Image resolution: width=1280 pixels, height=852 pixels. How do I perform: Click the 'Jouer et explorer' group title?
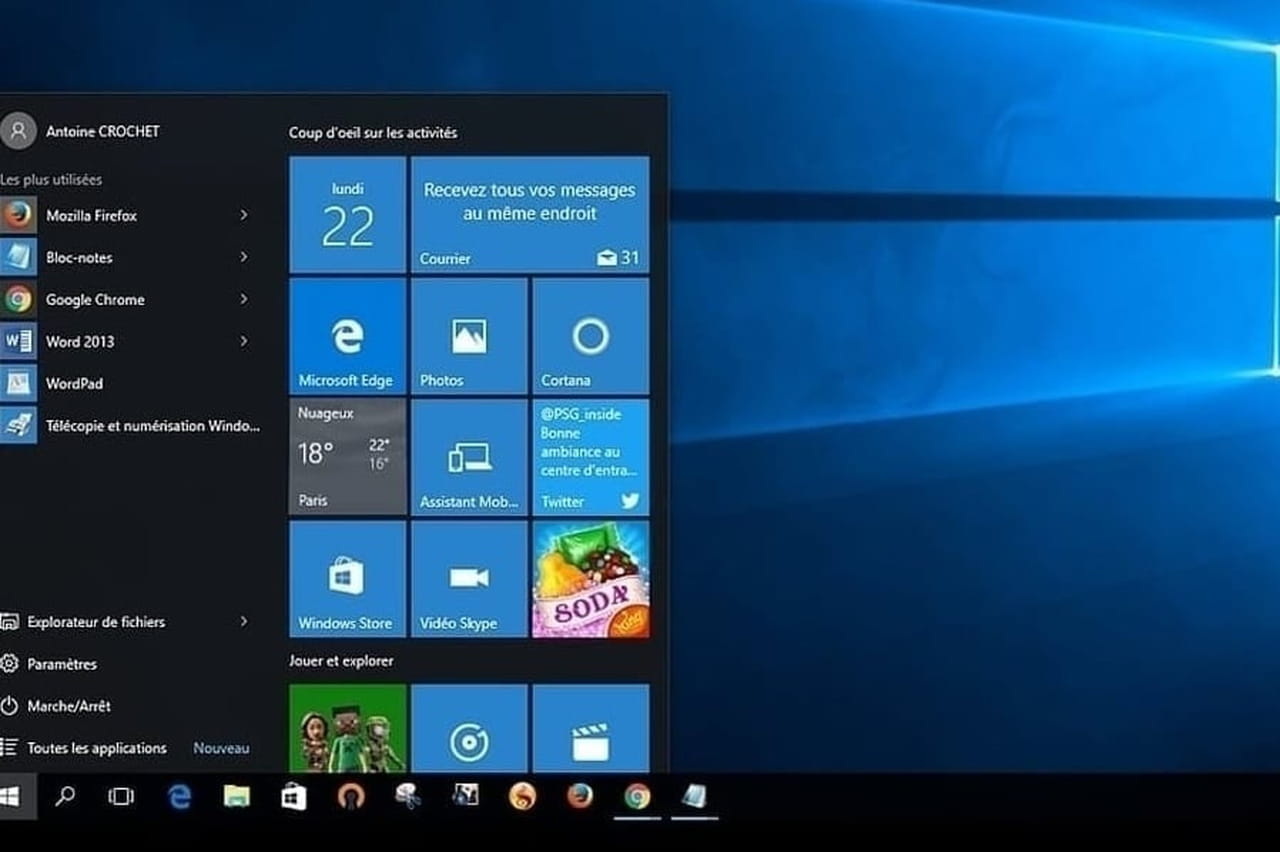pyautogui.click(x=341, y=661)
